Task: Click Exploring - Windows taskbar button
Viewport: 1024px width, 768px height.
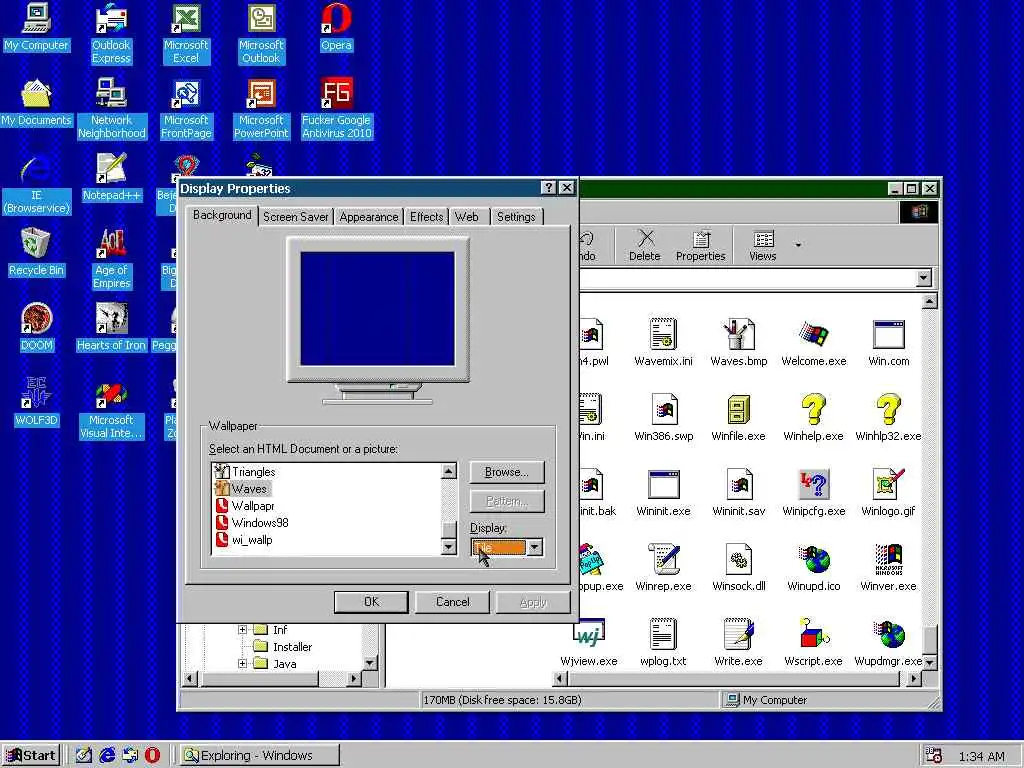Action: pyautogui.click(x=259, y=756)
